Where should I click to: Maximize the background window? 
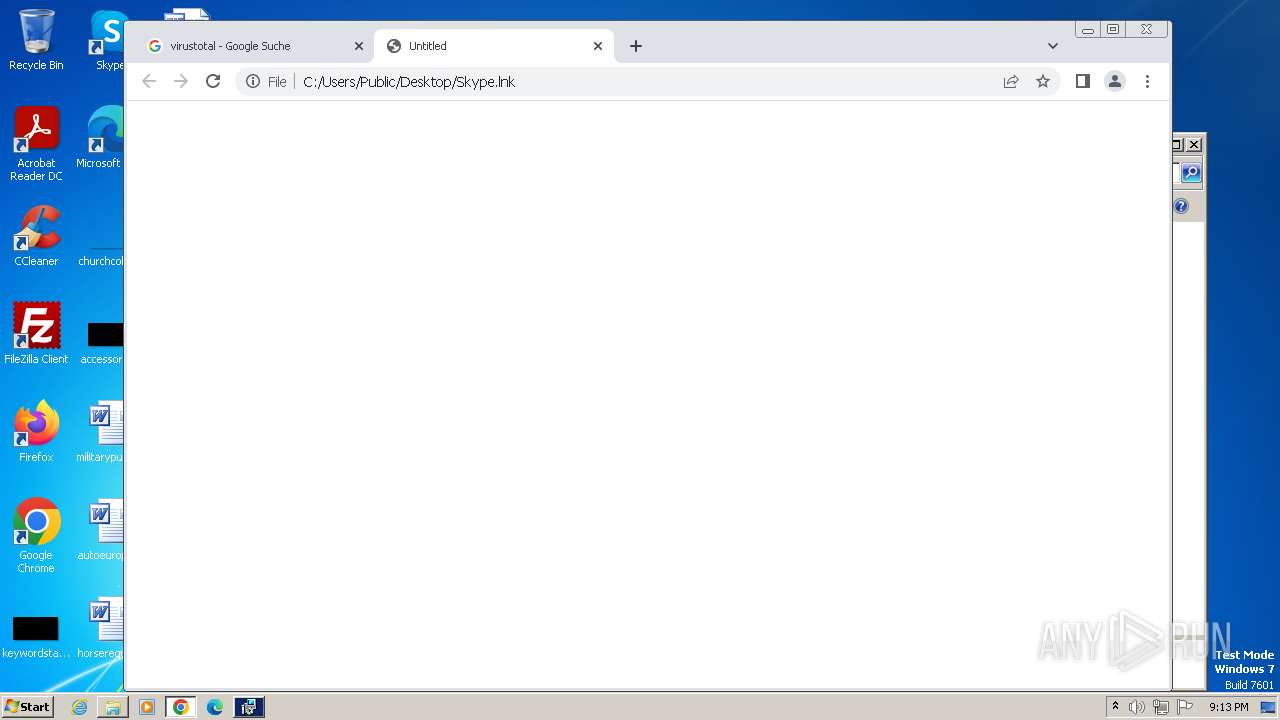tap(1177, 144)
